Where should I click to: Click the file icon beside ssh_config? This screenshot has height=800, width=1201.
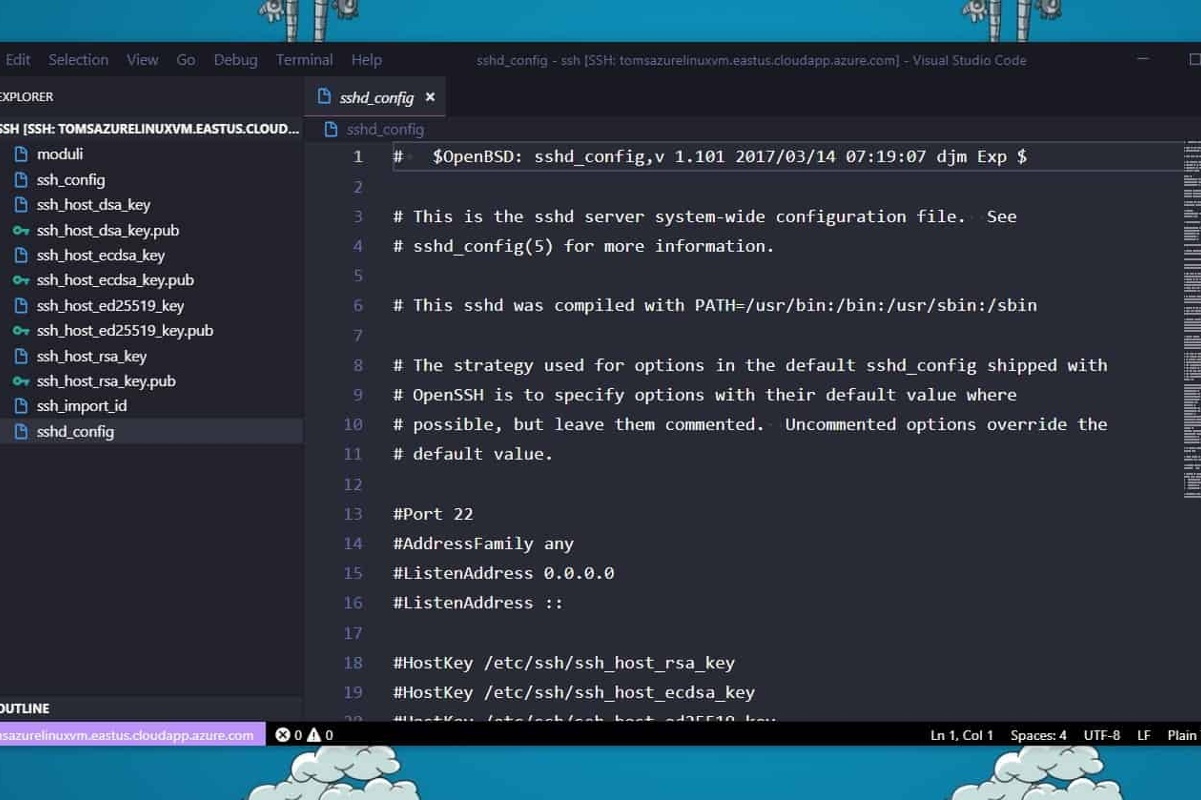(x=20, y=180)
